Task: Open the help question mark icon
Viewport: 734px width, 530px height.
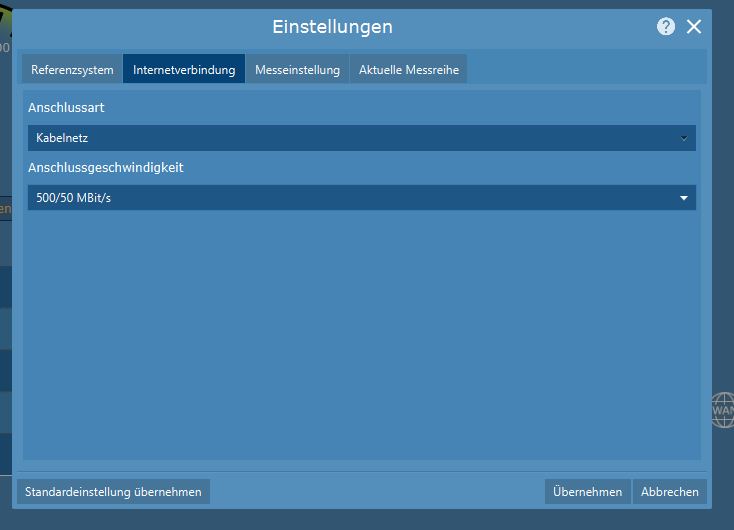Action: coord(666,27)
